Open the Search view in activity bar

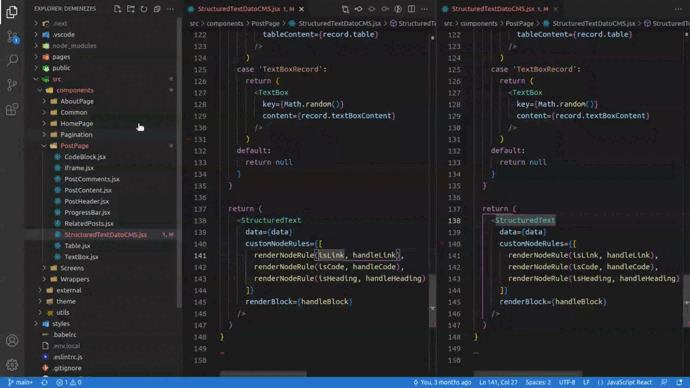coord(12,59)
